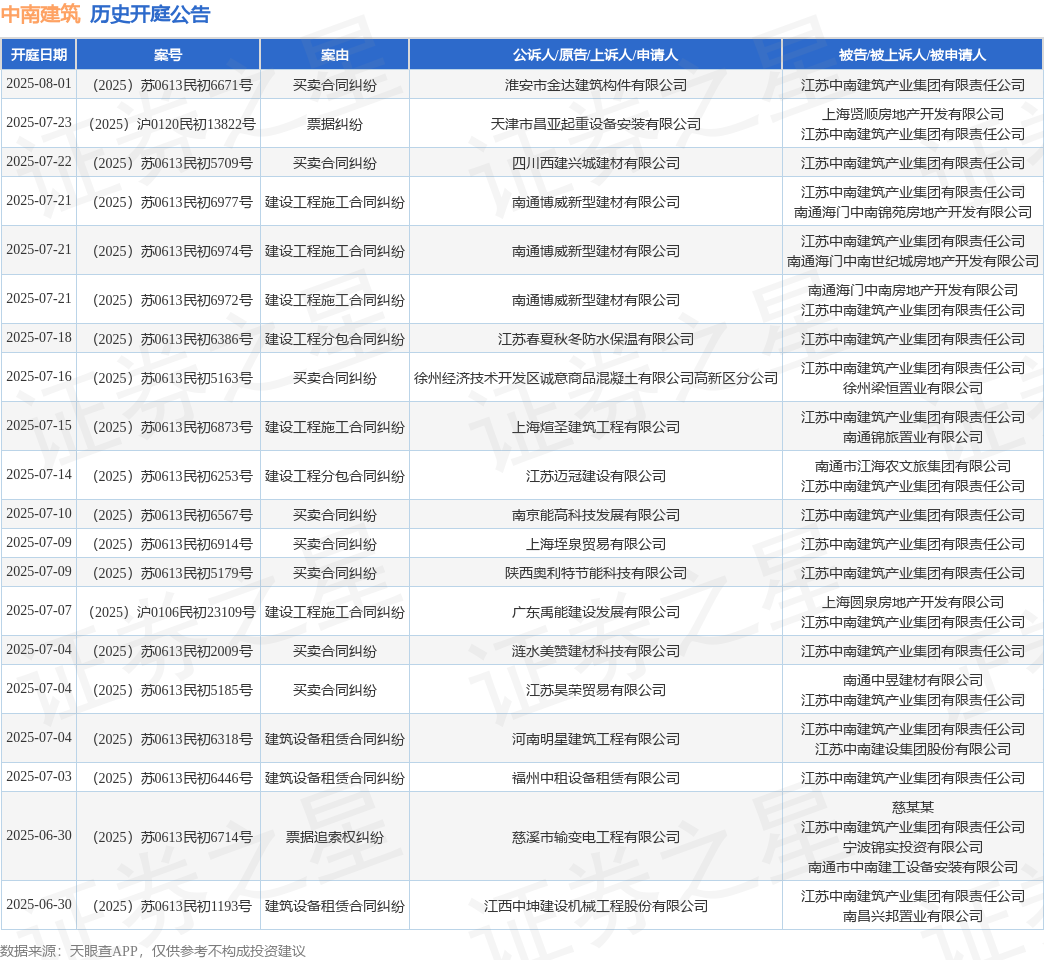Click plaintiff 南京能高科技发展有限公司

coord(595,515)
